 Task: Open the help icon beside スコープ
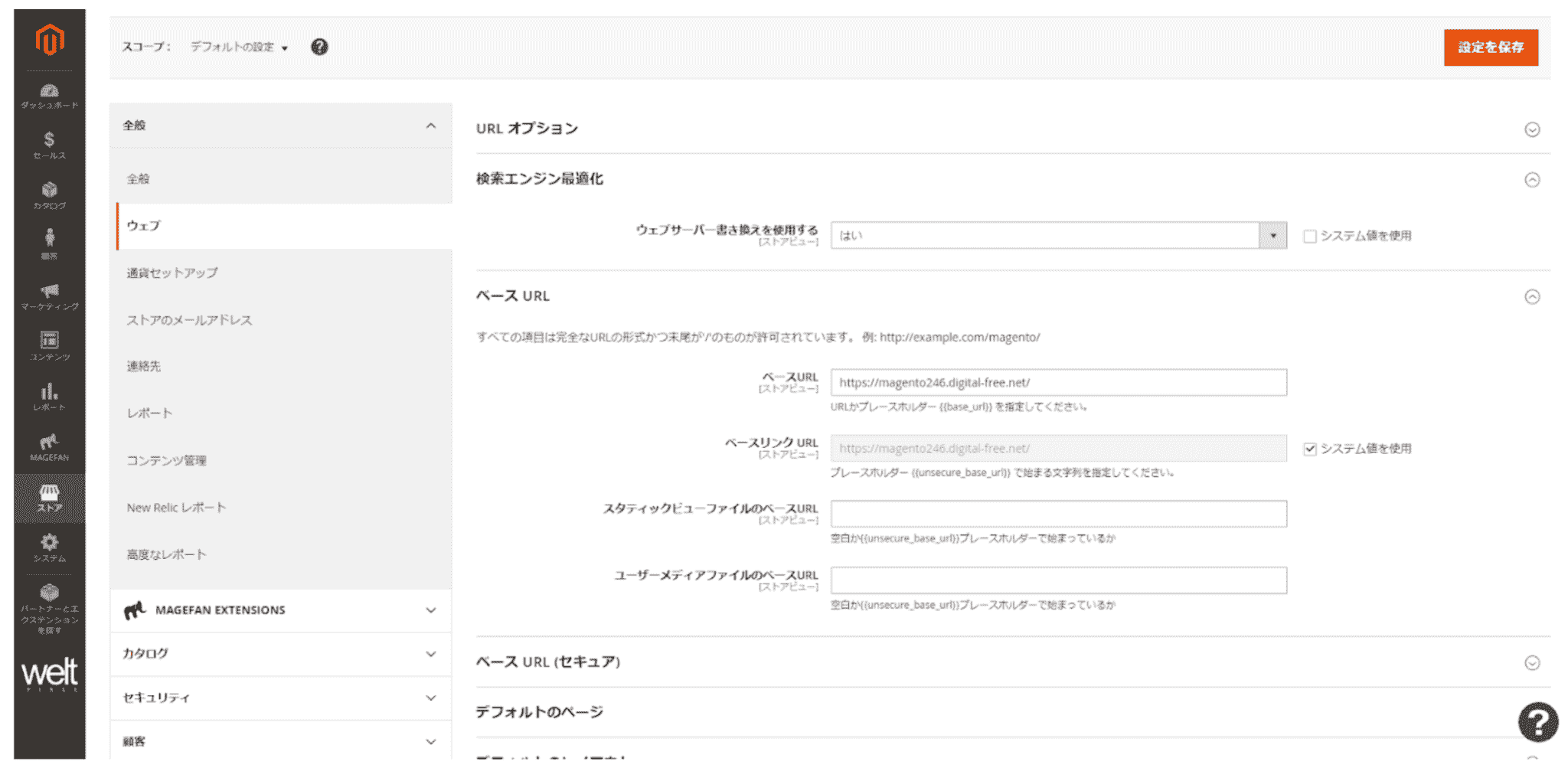click(320, 47)
